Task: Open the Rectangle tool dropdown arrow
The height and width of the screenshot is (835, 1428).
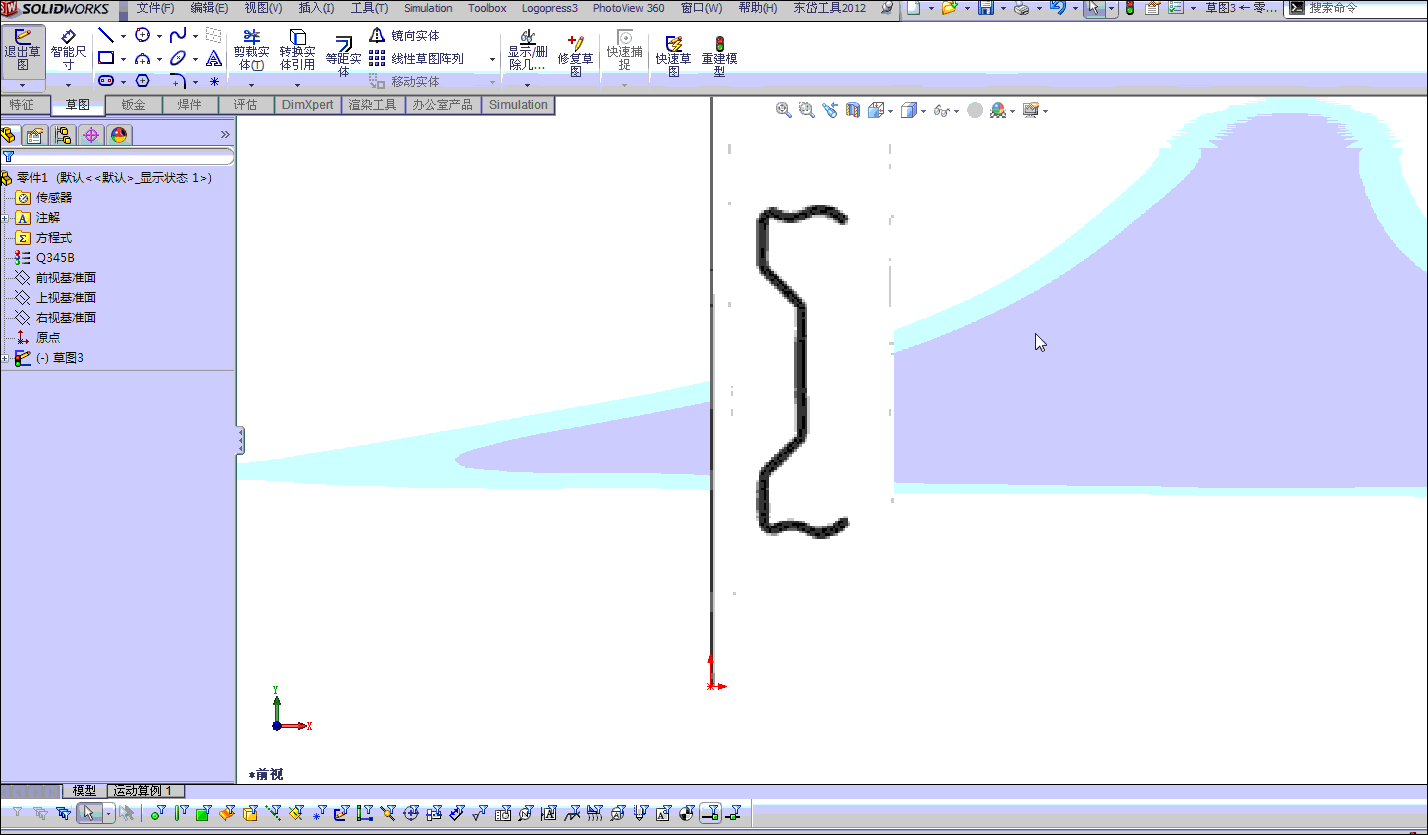Action: coord(123,59)
